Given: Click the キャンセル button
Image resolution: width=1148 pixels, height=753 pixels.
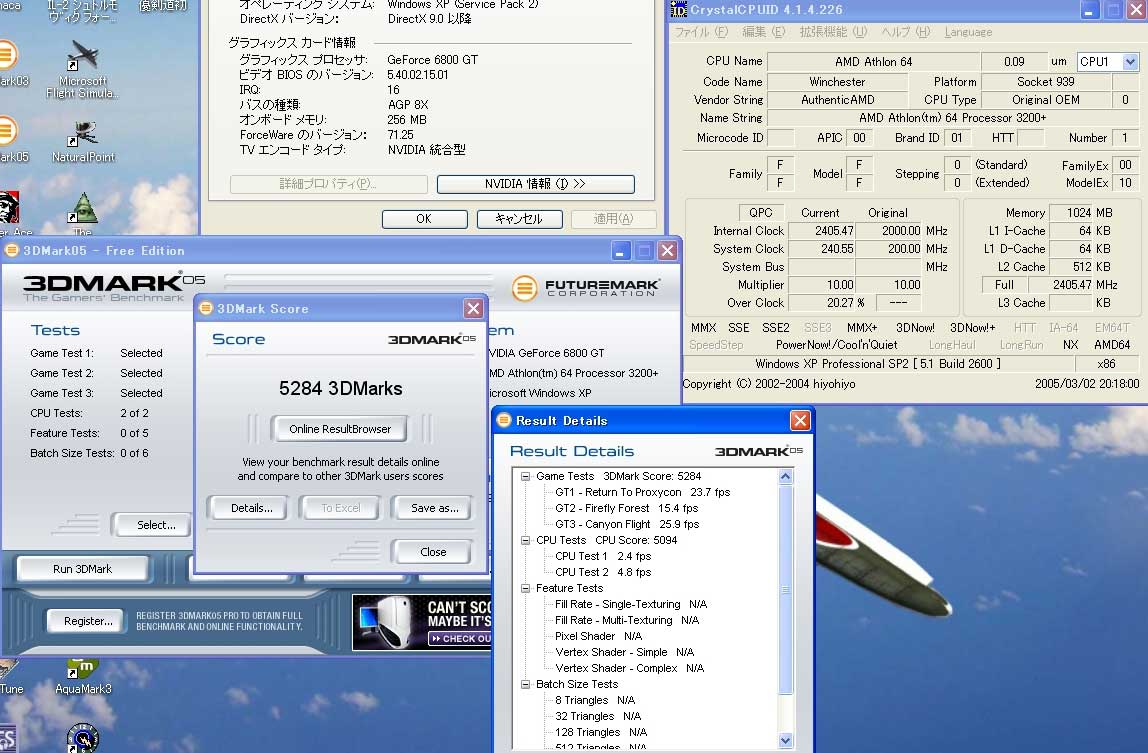Looking at the screenshot, I should pyautogui.click(x=519, y=219).
